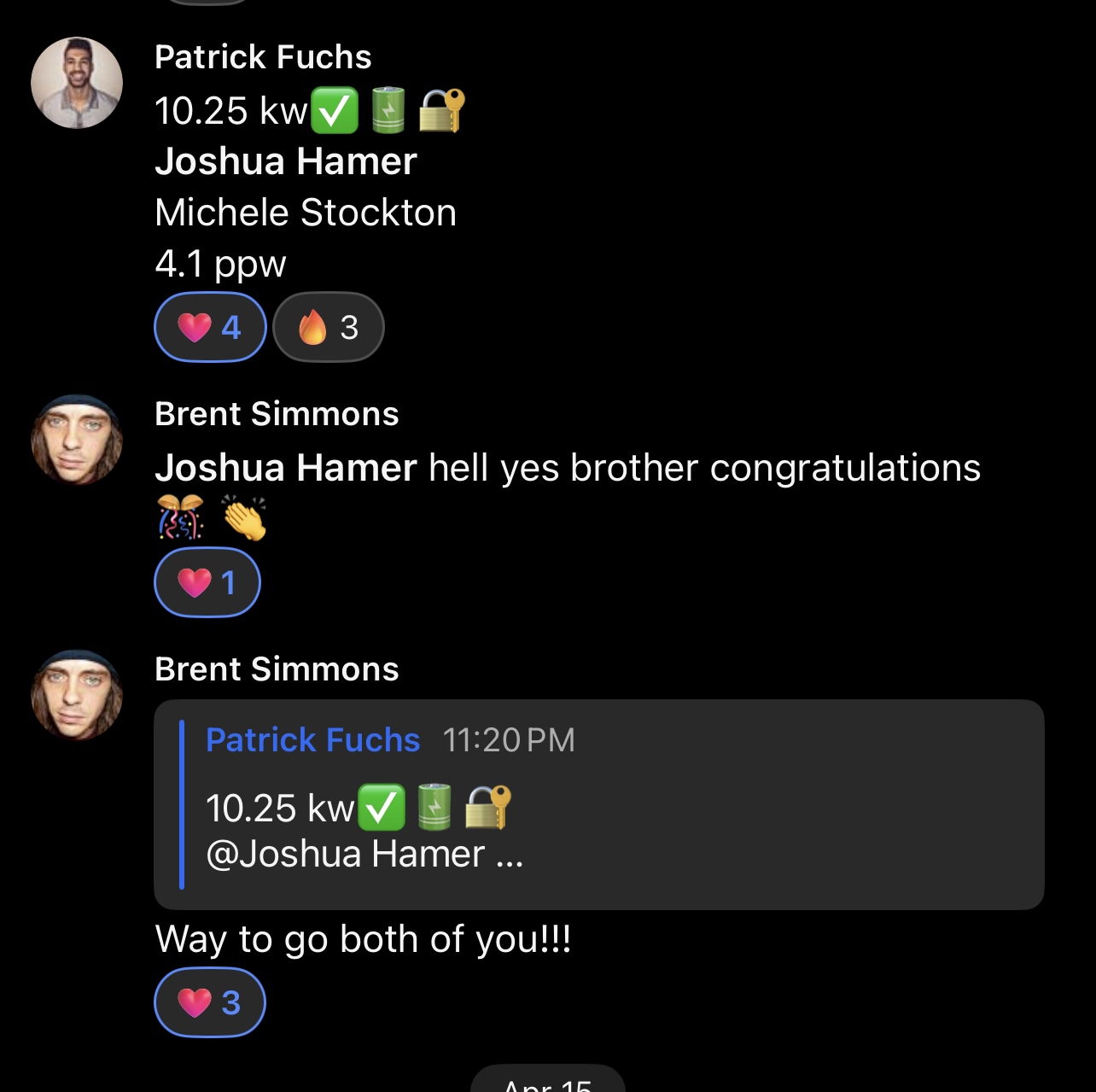Click the Joshua Hamer mention in Patrick's message

coord(286,161)
